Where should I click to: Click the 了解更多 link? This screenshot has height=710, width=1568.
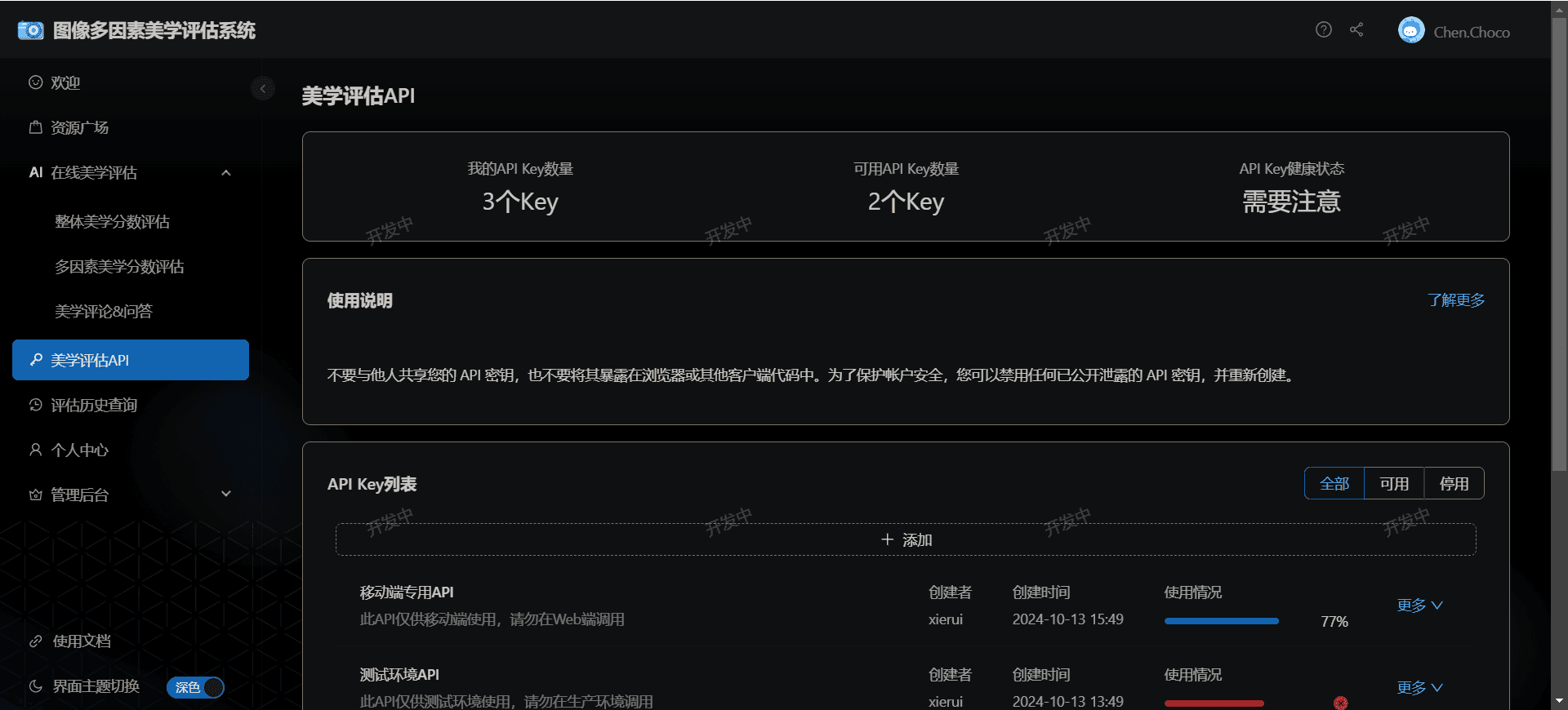(x=1455, y=300)
